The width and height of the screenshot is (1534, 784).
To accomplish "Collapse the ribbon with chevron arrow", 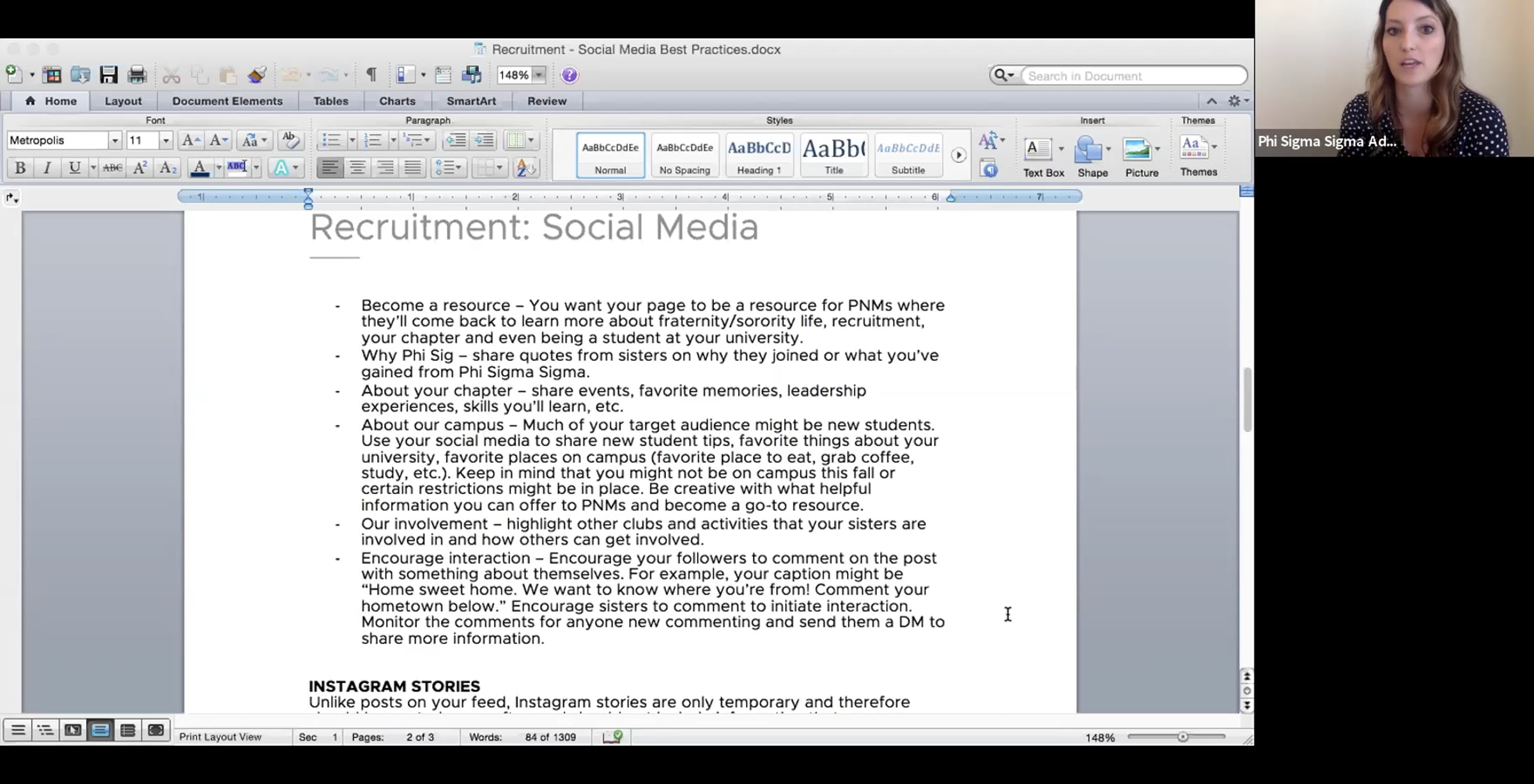I will (x=1211, y=101).
